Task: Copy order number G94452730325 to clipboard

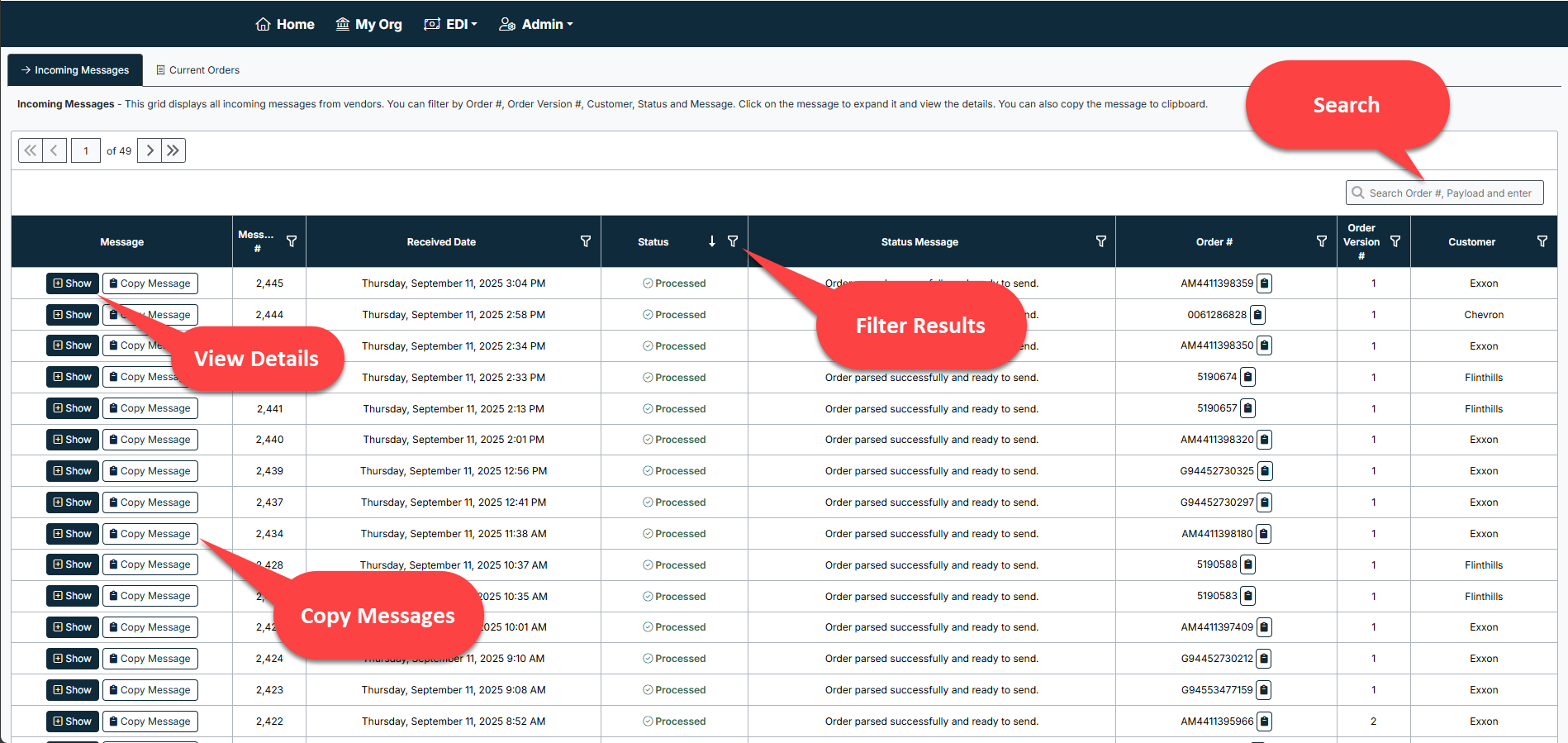Action: (1265, 471)
